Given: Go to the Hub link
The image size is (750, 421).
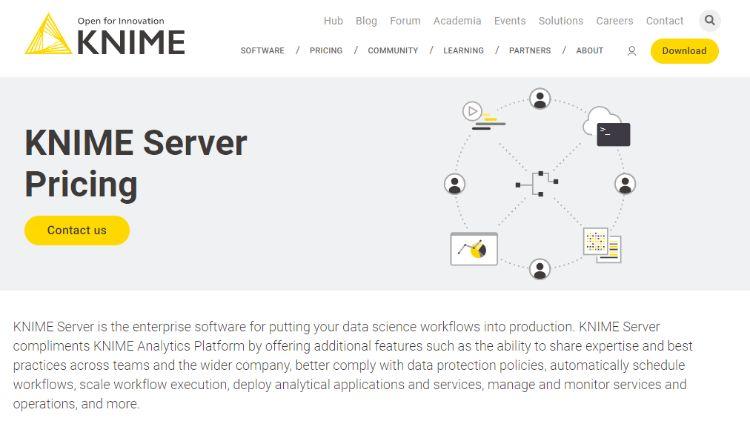Looking at the screenshot, I should click(x=333, y=21).
